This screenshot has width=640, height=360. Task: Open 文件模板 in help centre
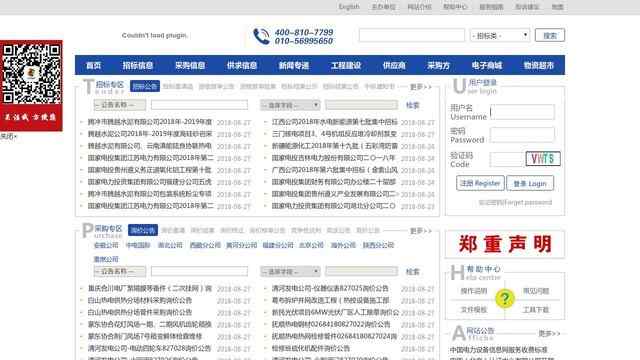click(x=474, y=310)
